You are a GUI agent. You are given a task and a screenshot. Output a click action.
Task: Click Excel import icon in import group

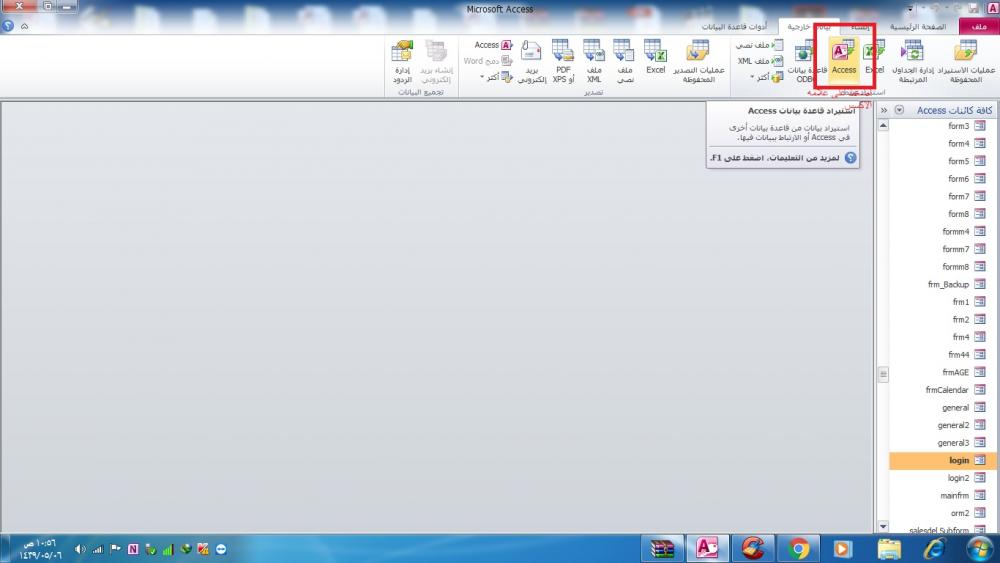(x=874, y=57)
